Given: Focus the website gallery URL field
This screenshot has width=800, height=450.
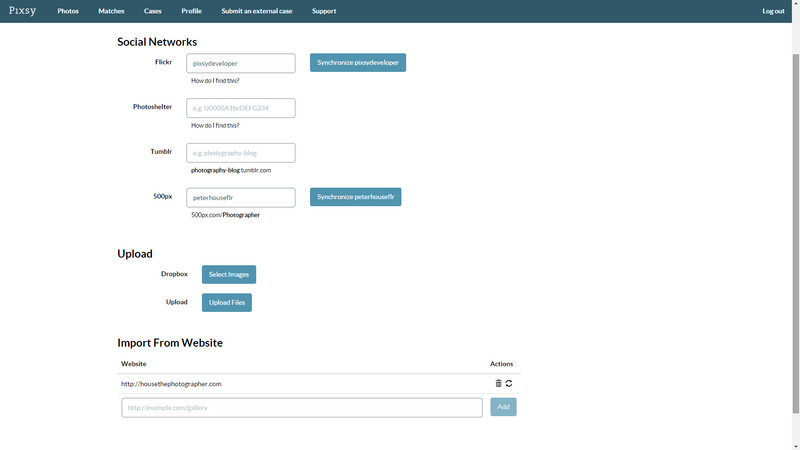Looking at the screenshot, I should tap(302, 408).
